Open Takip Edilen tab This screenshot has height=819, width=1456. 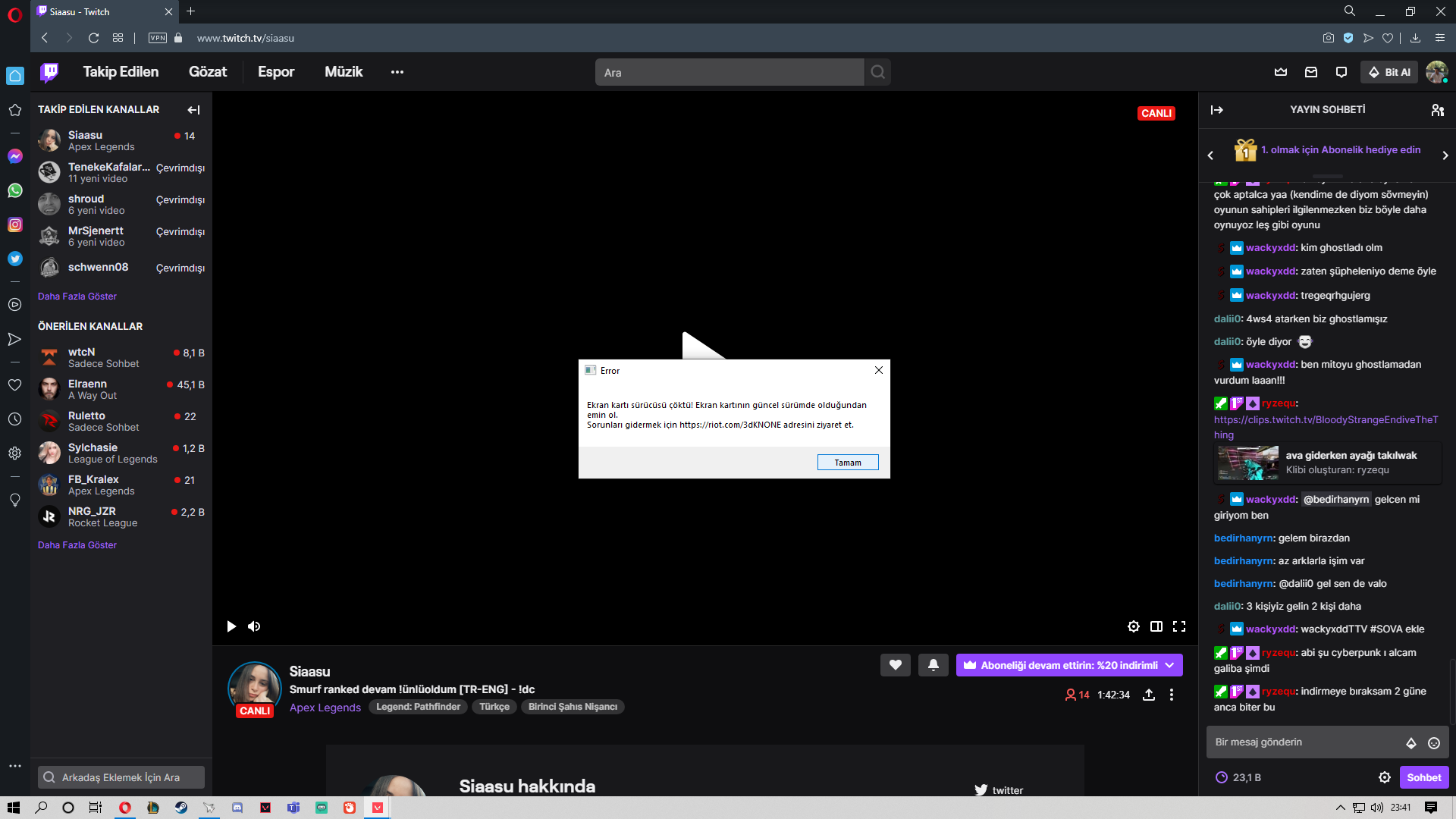[x=121, y=72]
